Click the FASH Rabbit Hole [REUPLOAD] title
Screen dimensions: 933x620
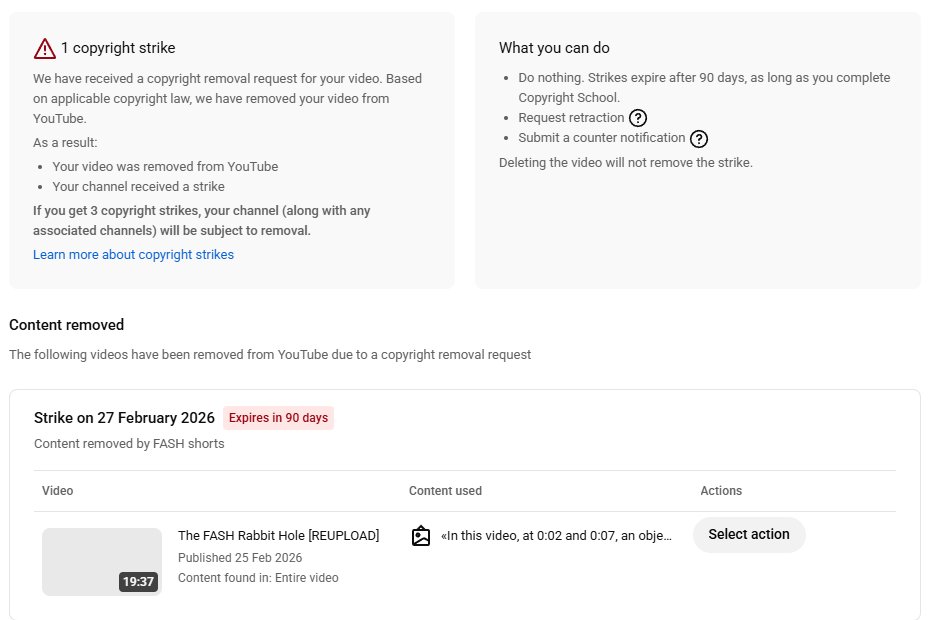click(x=278, y=536)
